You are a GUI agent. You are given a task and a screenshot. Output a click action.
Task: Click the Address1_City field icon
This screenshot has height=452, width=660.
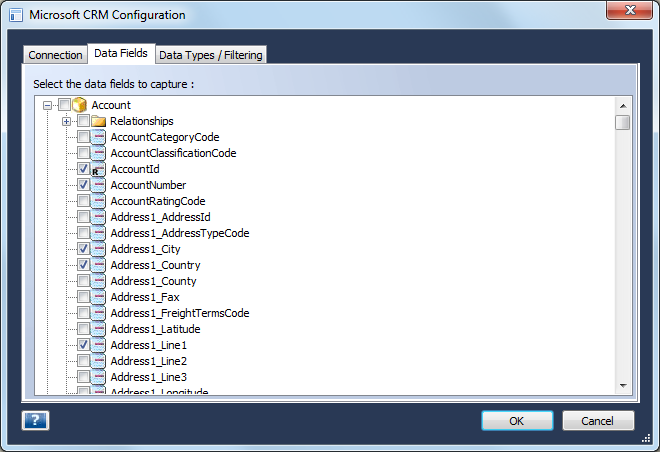coord(98,249)
